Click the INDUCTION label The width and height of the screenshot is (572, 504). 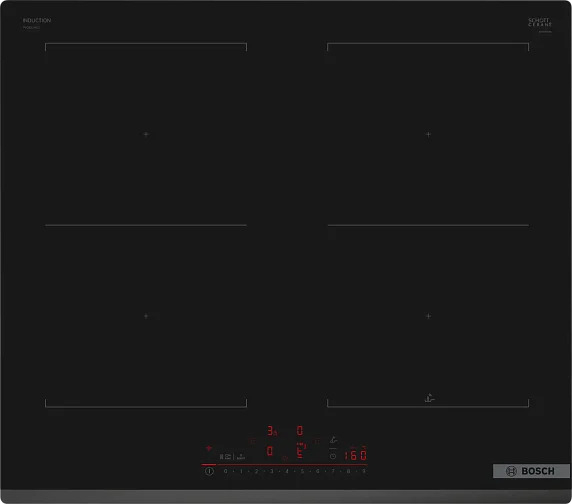(x=37, y=20)
